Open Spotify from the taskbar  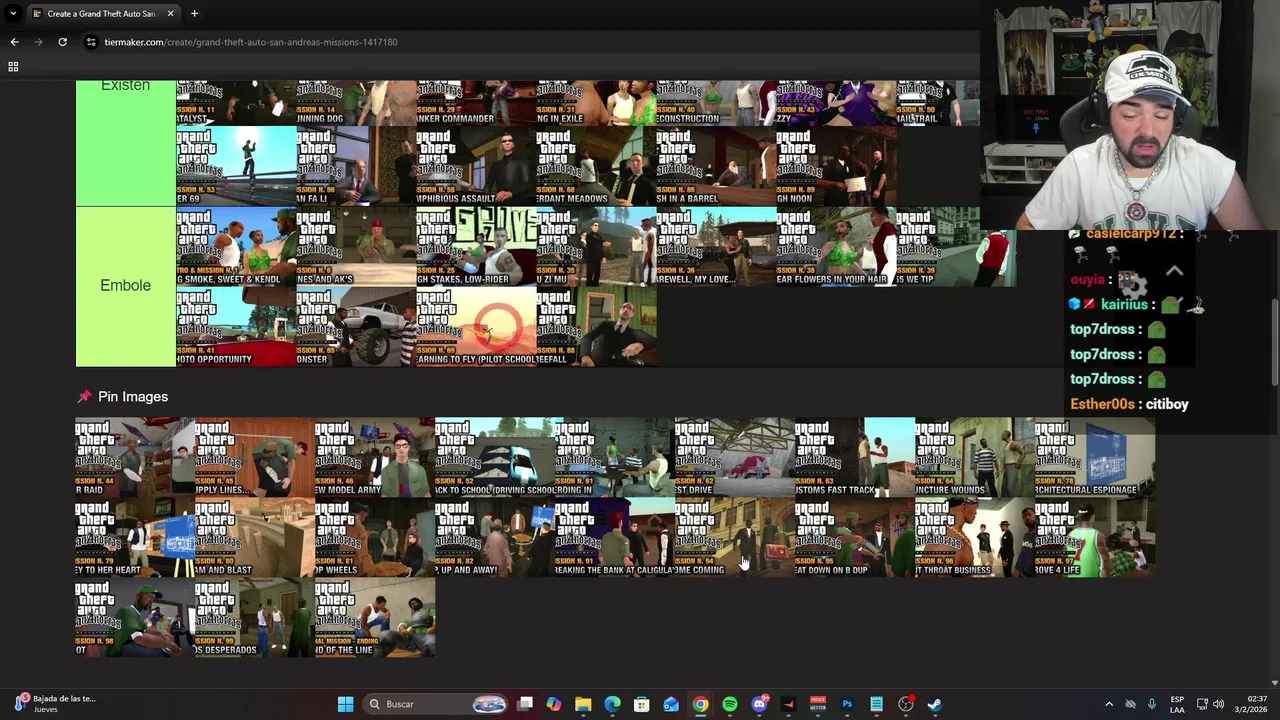(730, 704)
